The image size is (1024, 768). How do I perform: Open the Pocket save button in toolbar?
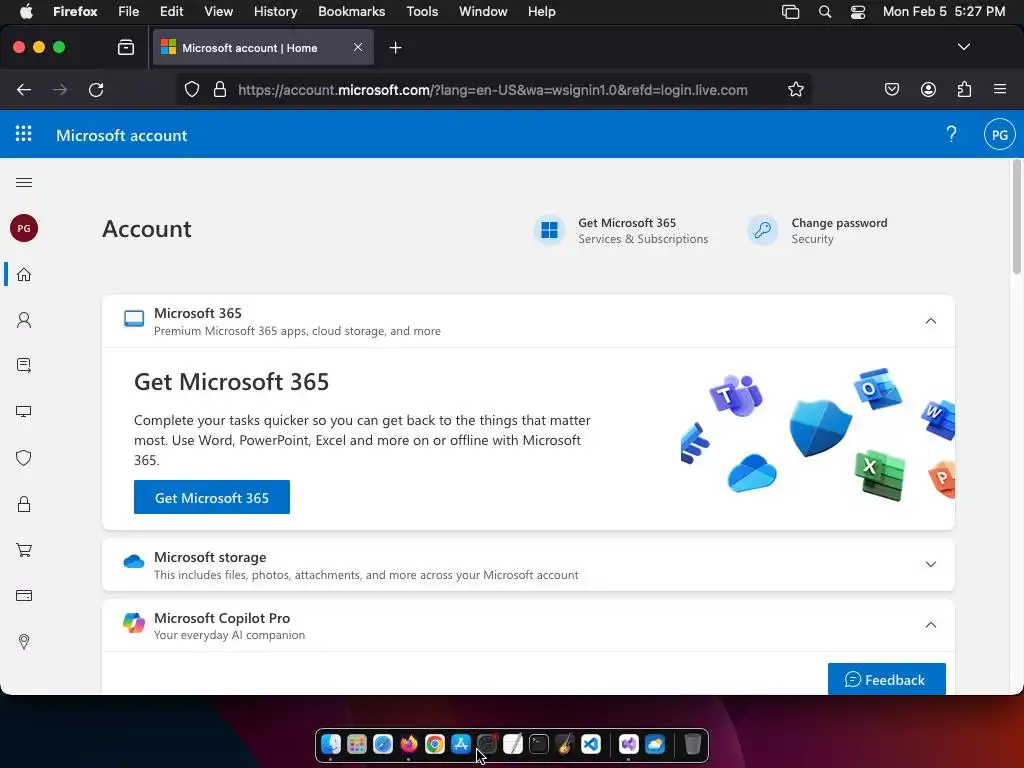[x=891, y=89]
